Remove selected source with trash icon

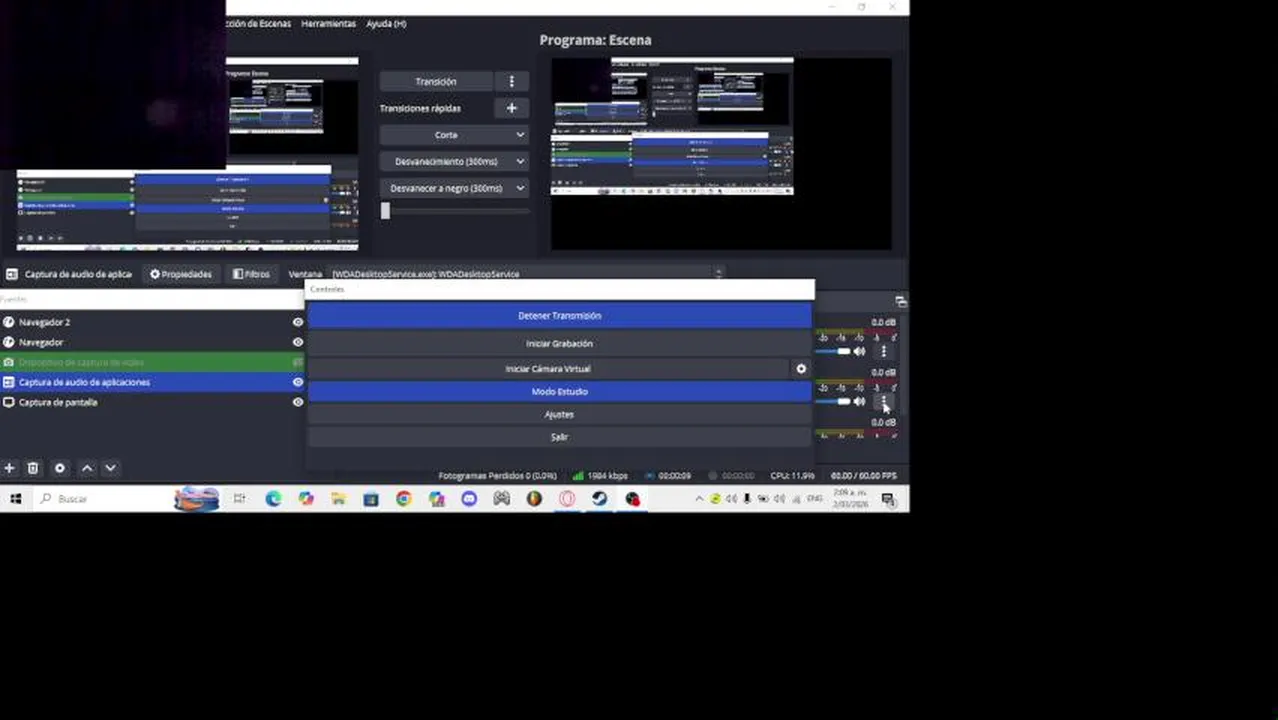tap(33, 468)
